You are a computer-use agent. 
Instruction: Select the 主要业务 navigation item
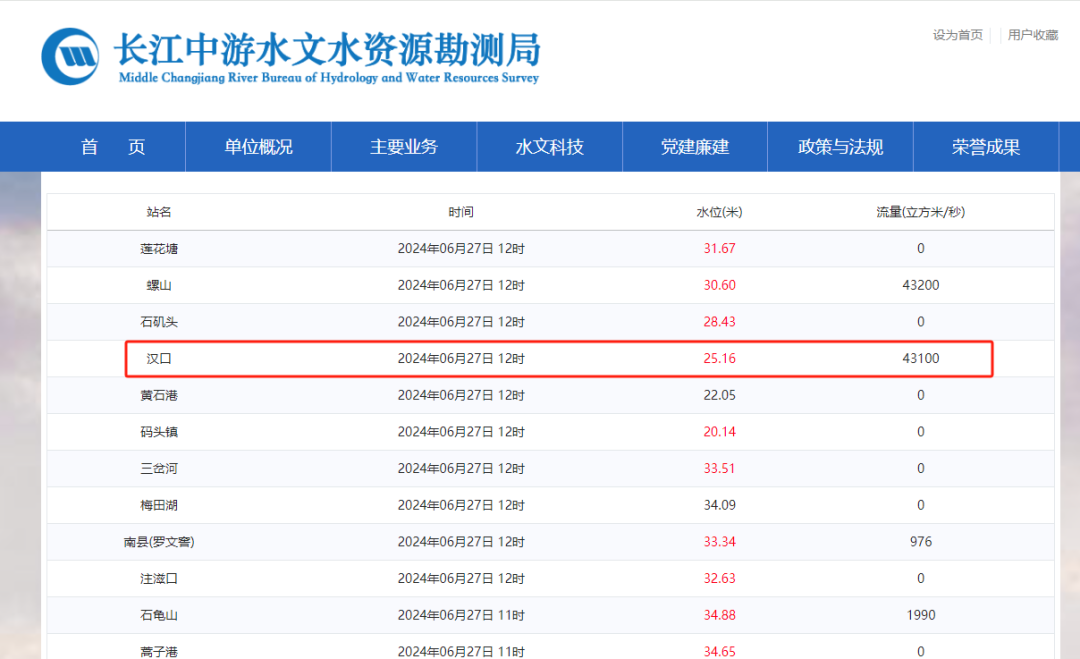(x=404, y=147)
